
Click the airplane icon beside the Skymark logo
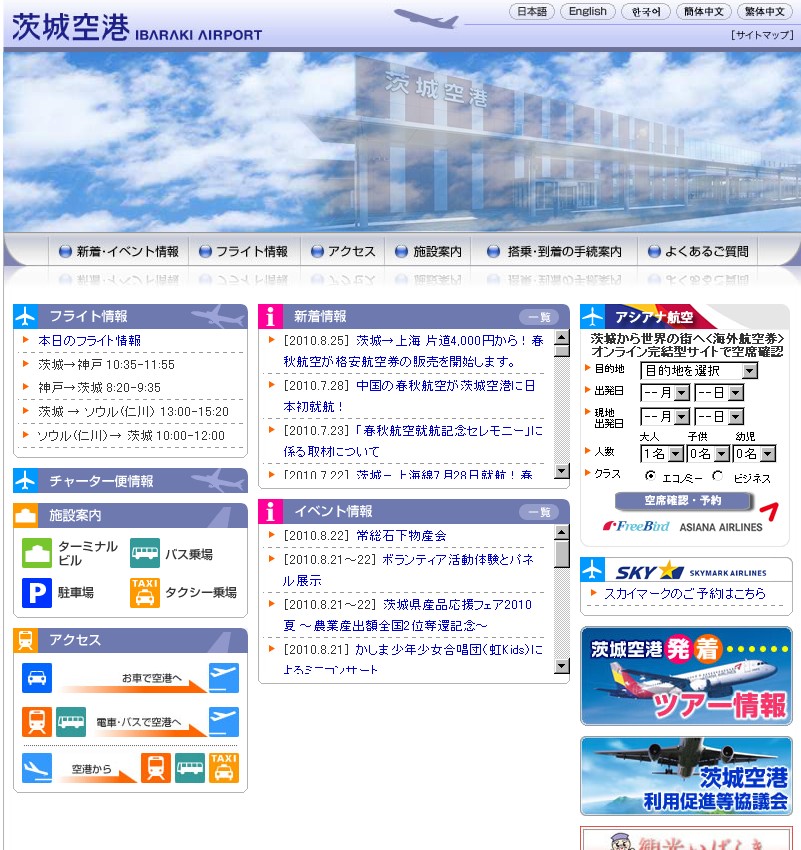[592, 570]
